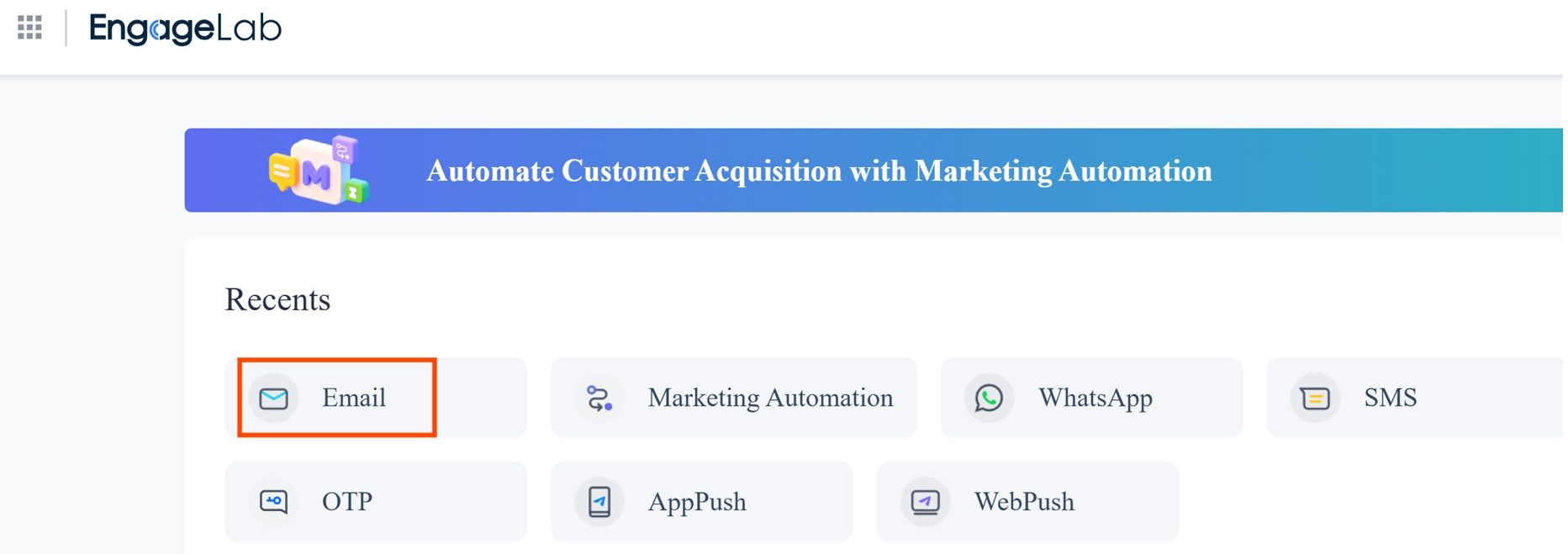Click the WebPush monitor icon
1568x554 pixels.
(925, 502)
